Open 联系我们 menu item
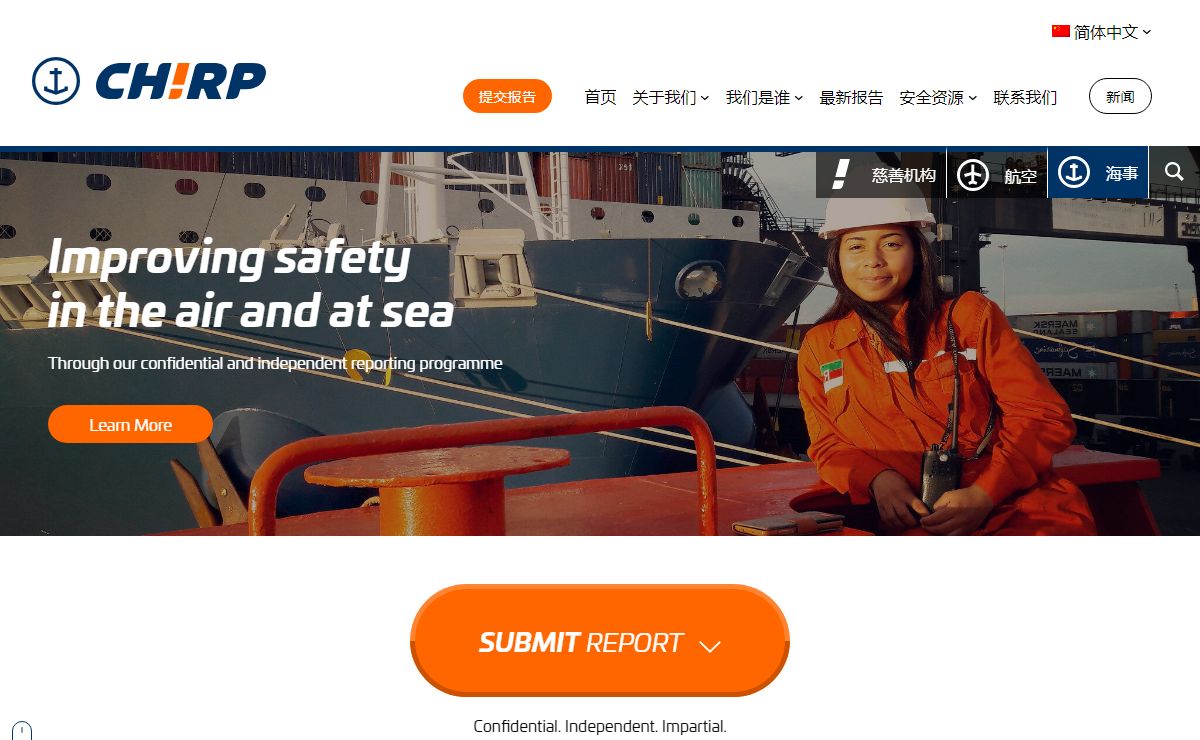The image size is (1200, 740). pos(1025,97)
